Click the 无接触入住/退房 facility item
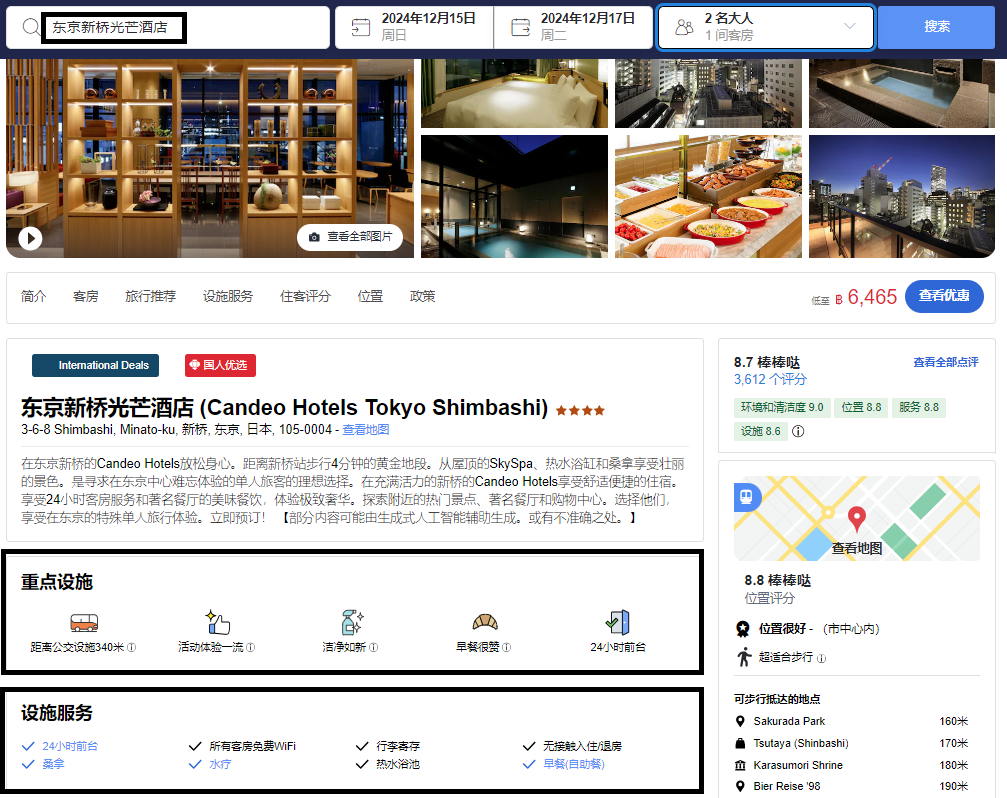Image resolution: width=1007 pixels, height=798 pixels. (582, 746)
